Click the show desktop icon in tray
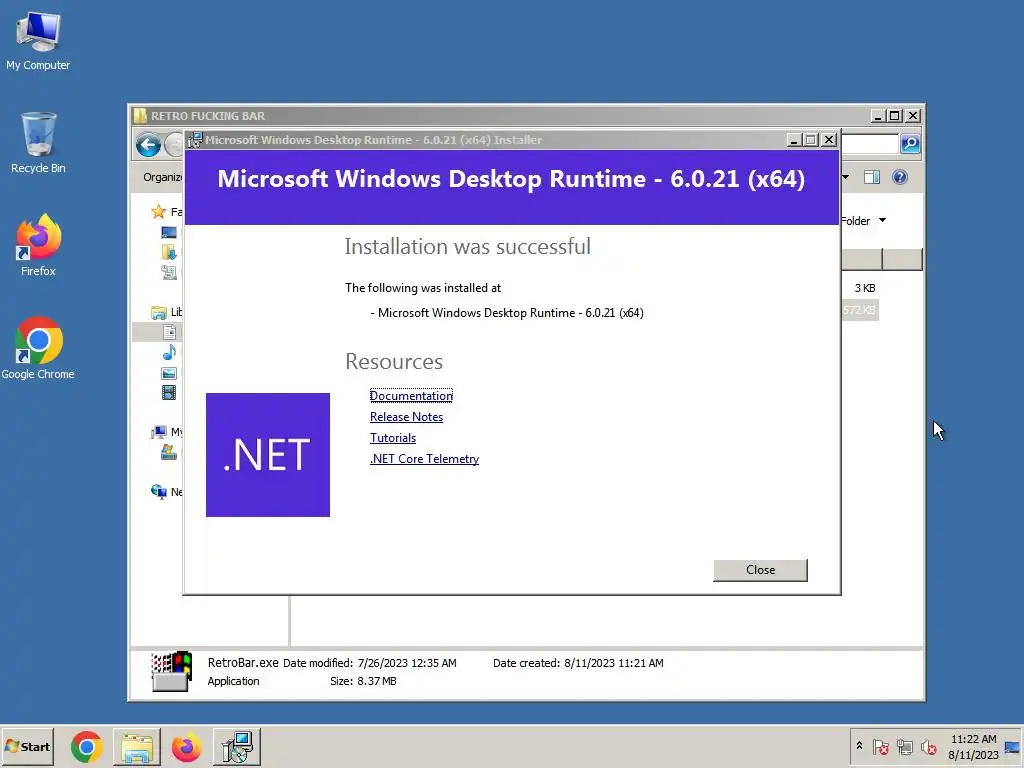1024x768 pixels. [x=1012, y=746]
